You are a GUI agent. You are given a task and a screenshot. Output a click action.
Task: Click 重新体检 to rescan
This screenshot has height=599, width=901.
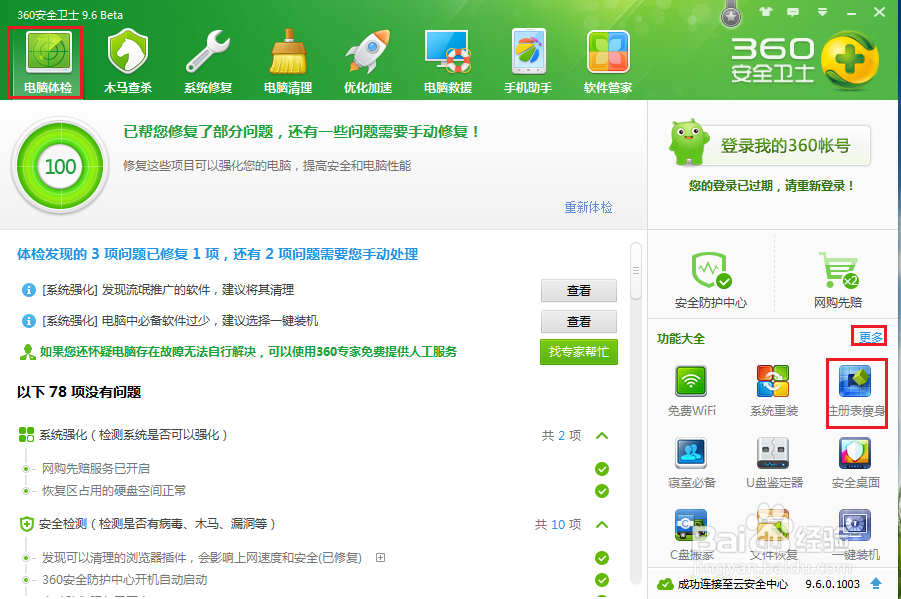point(588,205)
